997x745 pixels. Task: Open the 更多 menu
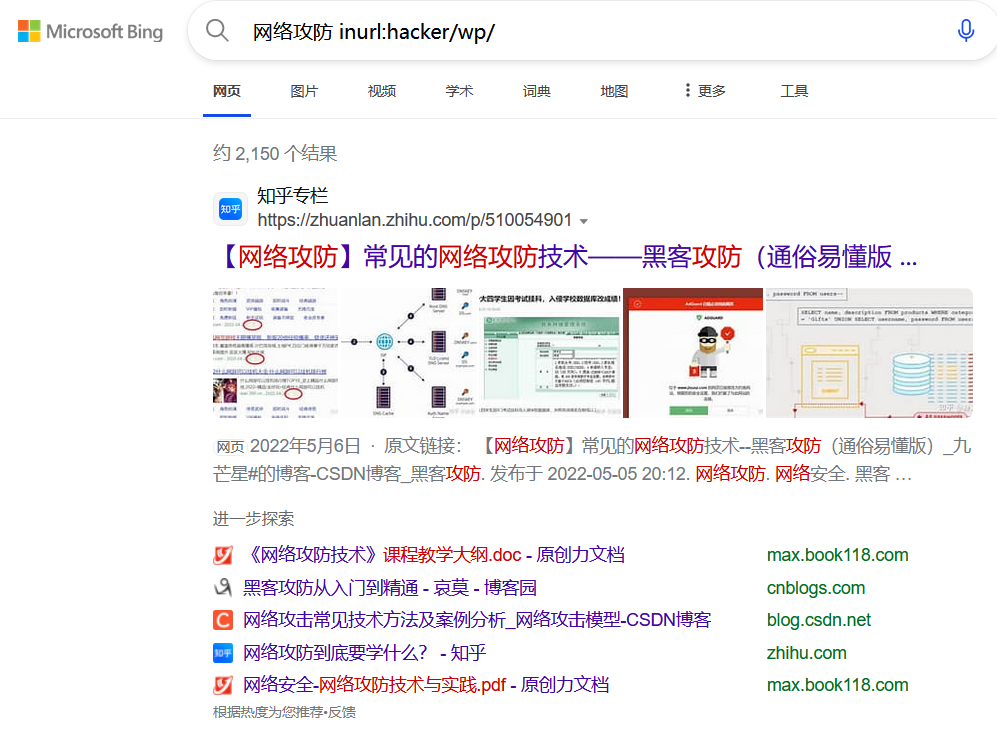[x=704, y=91]
